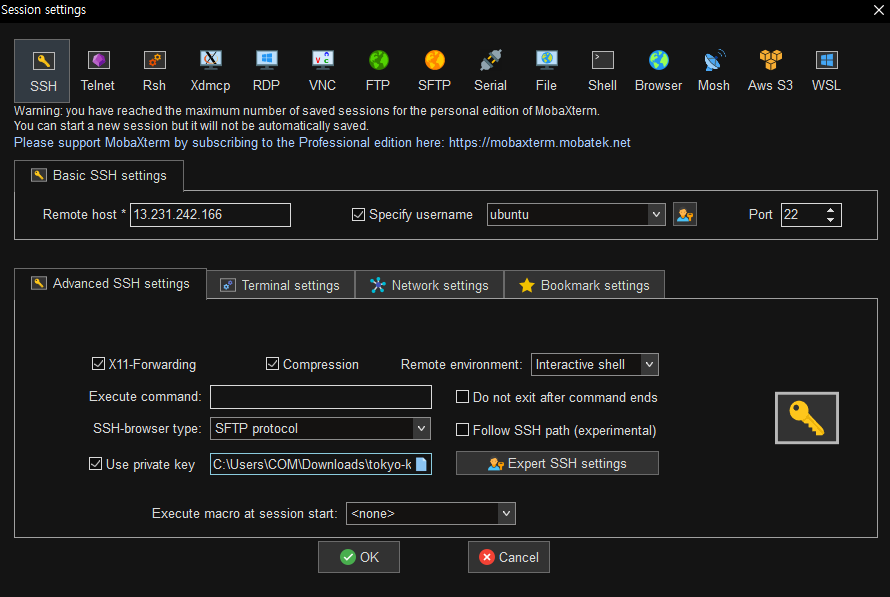
Task: Select the SSH session type icon
Action: click(43, 70)
